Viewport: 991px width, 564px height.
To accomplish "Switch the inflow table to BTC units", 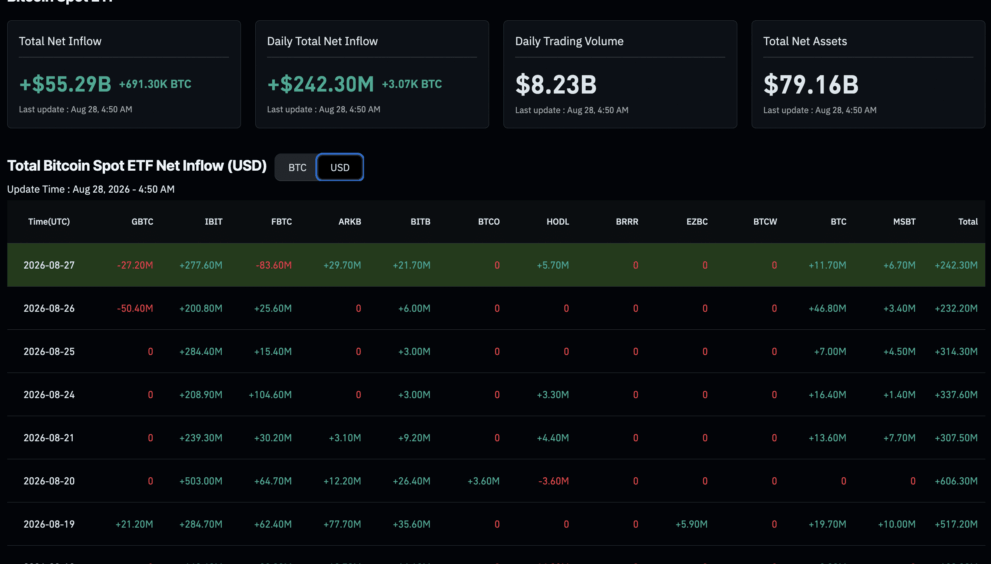I will (x=296, y=168).
